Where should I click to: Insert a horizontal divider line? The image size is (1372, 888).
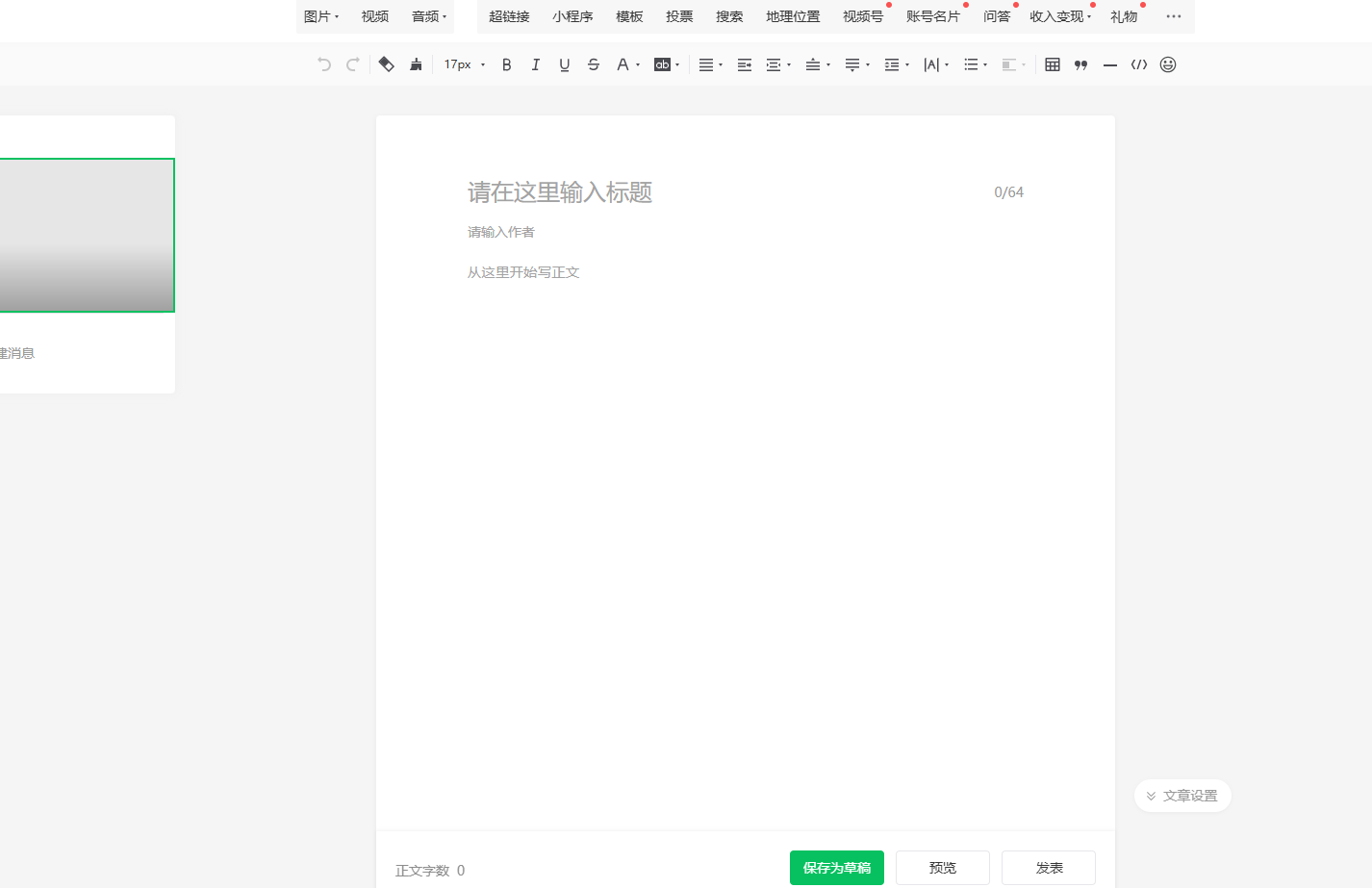1110,64
